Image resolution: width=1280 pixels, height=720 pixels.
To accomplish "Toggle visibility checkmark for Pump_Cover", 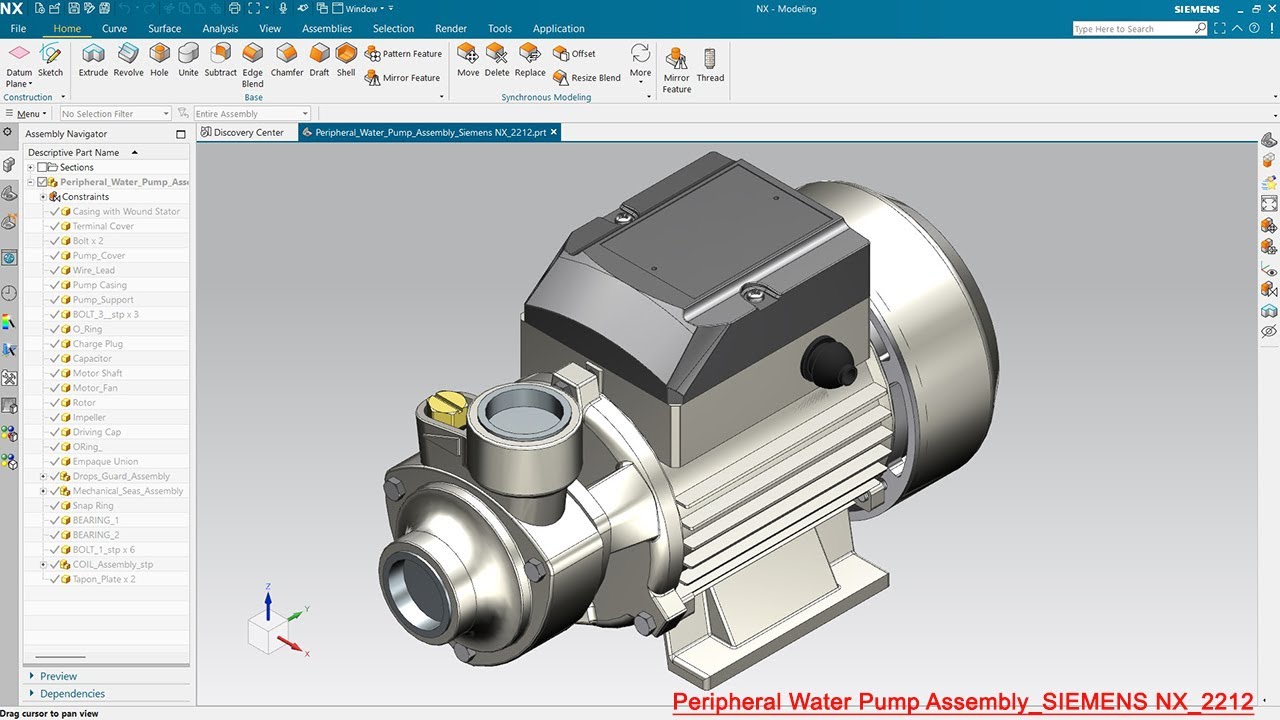I will click(x=55, y=256).
